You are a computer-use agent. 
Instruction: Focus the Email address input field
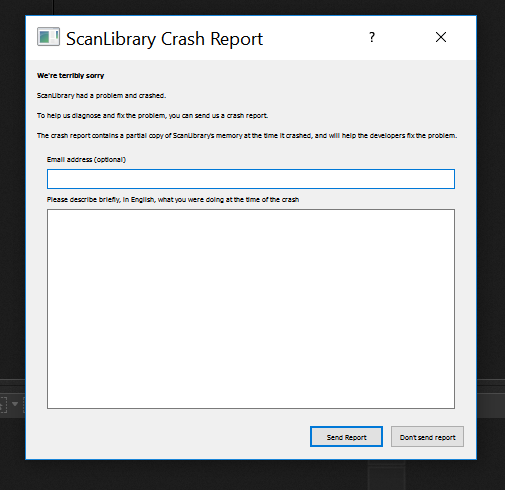pyautogui.click(x=251, y=179)
